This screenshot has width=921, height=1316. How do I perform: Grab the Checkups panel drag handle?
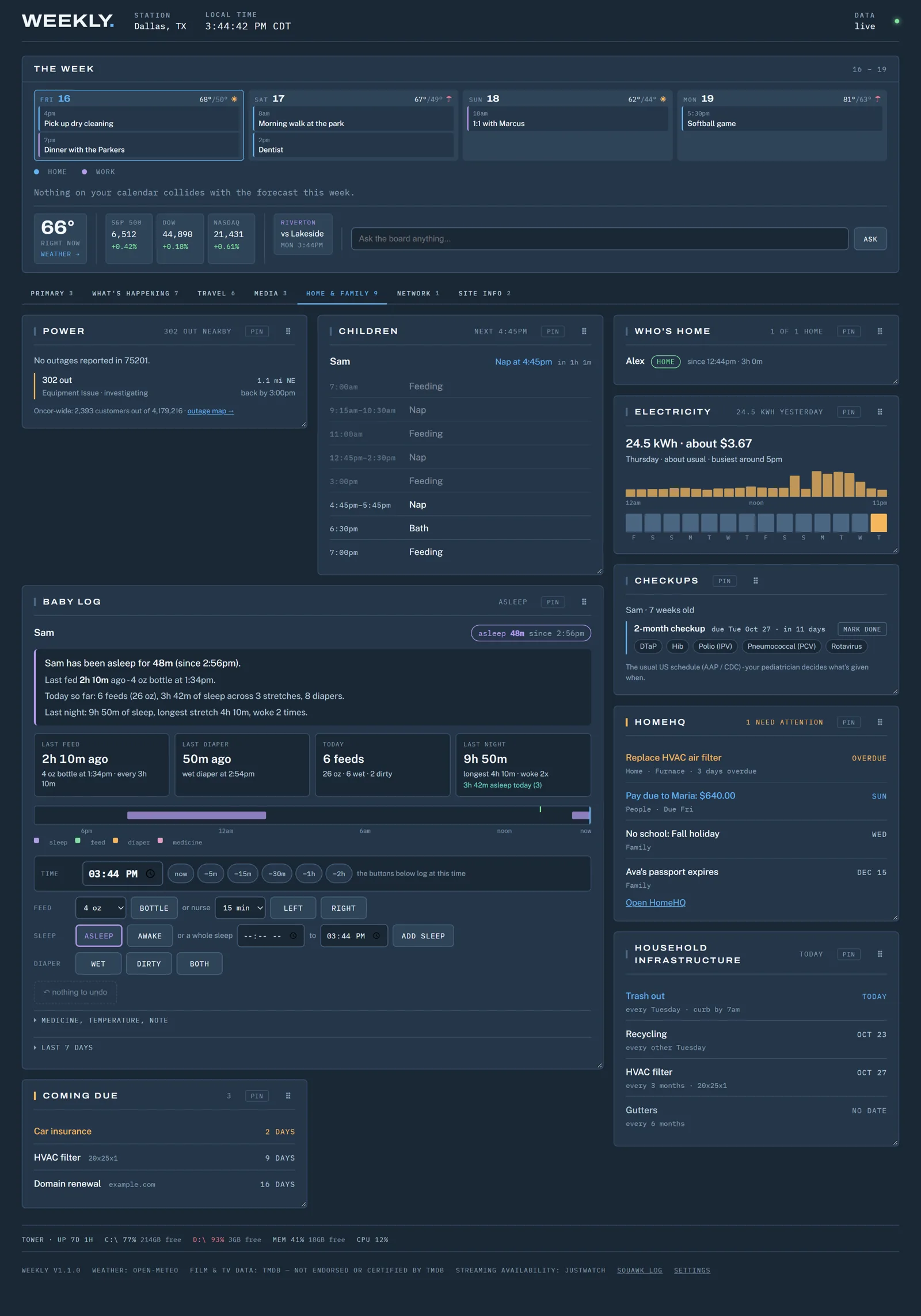pos(756,581)
